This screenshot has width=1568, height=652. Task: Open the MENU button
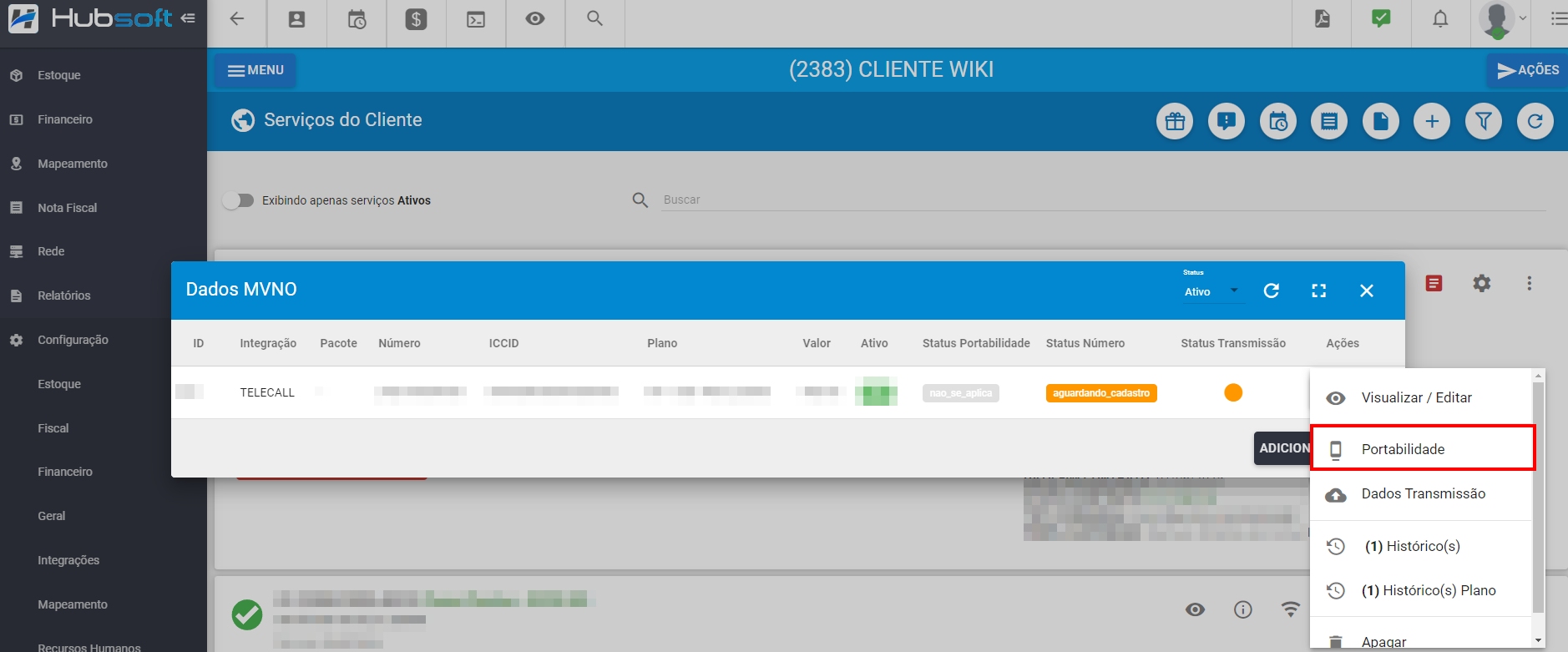tap(255, 70)
